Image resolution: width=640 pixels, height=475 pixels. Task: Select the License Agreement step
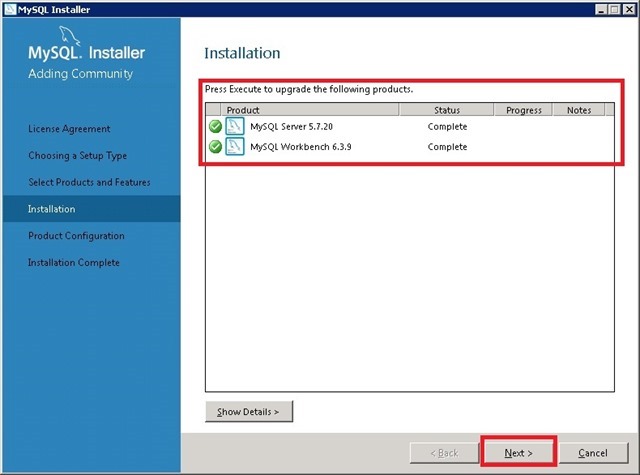(x=69, y=129)
